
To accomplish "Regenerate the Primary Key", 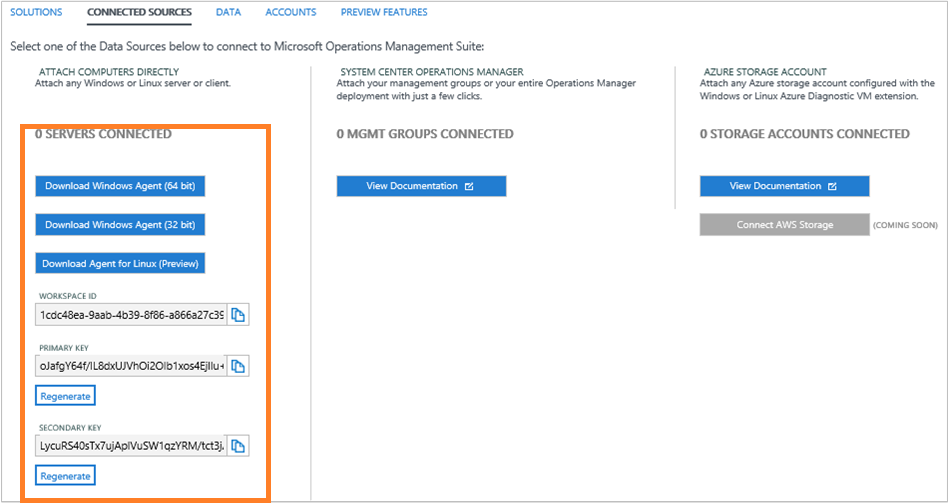I will point(66,396).
